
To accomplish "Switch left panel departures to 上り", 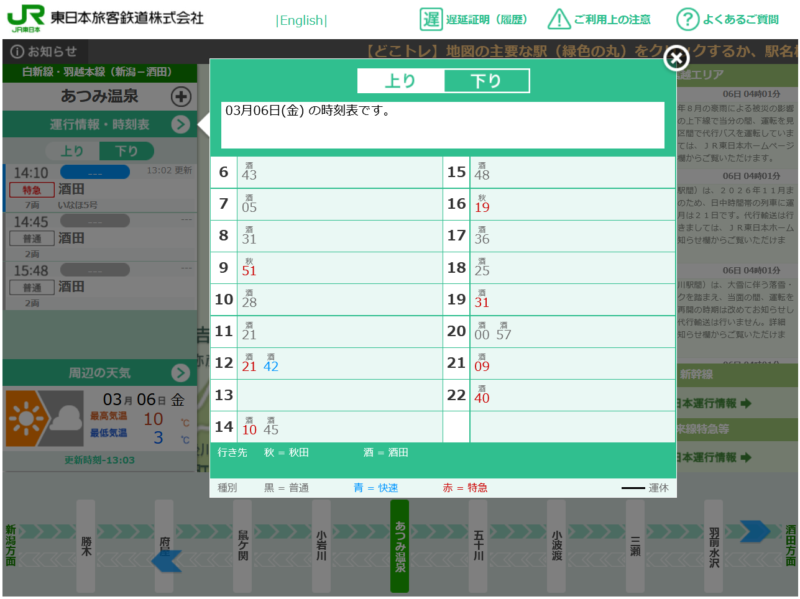I will point(72,151).
